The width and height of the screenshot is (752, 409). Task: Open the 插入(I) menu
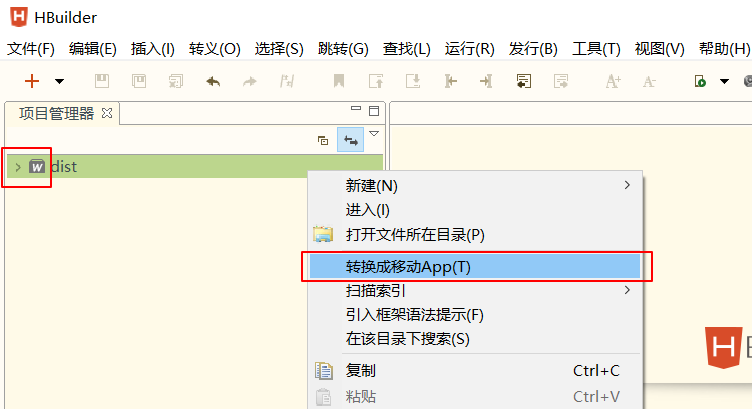click(x=153, y=49)
